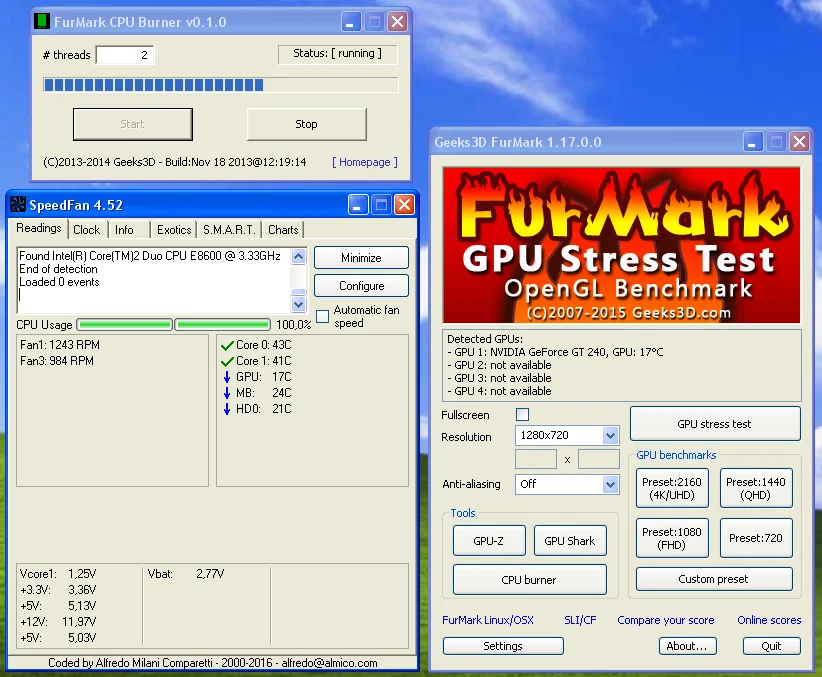Stop the CPU Burner test
The width and height of the screenshot is (822, 677).
click(306, 124)
